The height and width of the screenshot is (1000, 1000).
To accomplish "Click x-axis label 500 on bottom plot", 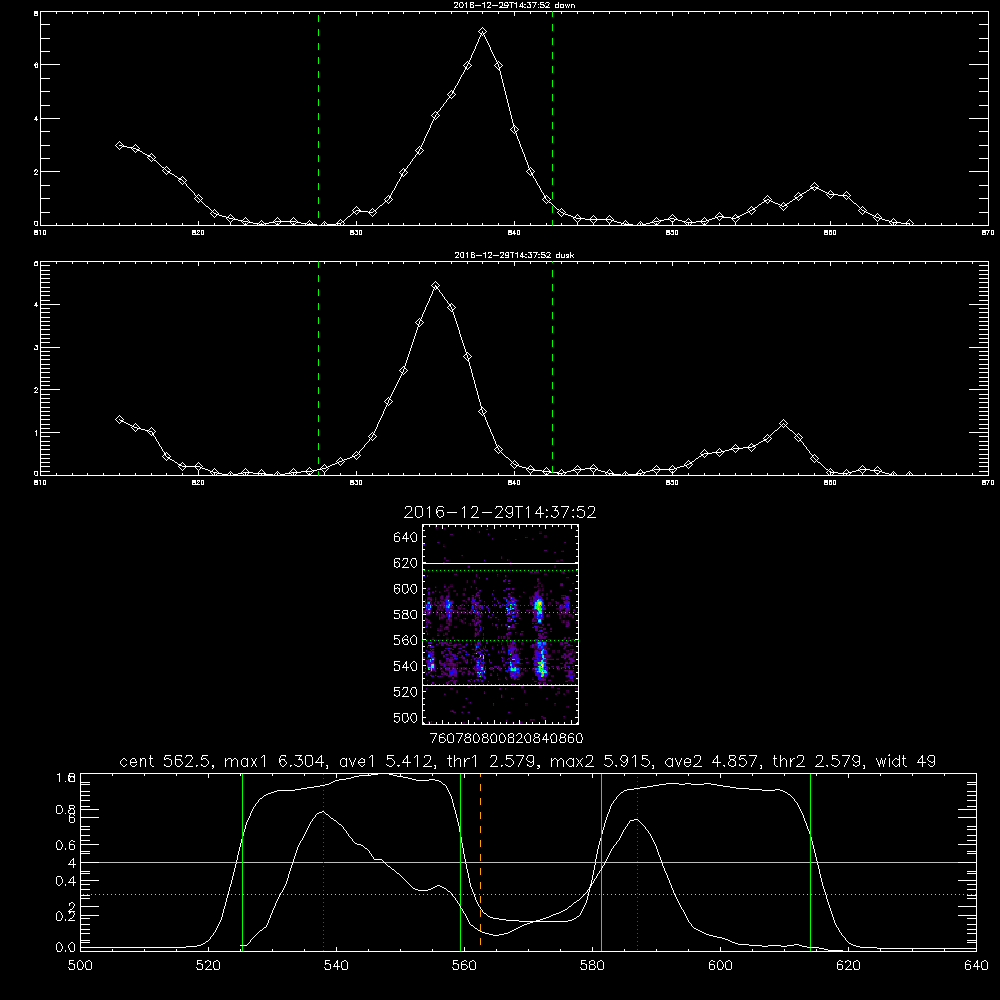I will coord(80,966).
